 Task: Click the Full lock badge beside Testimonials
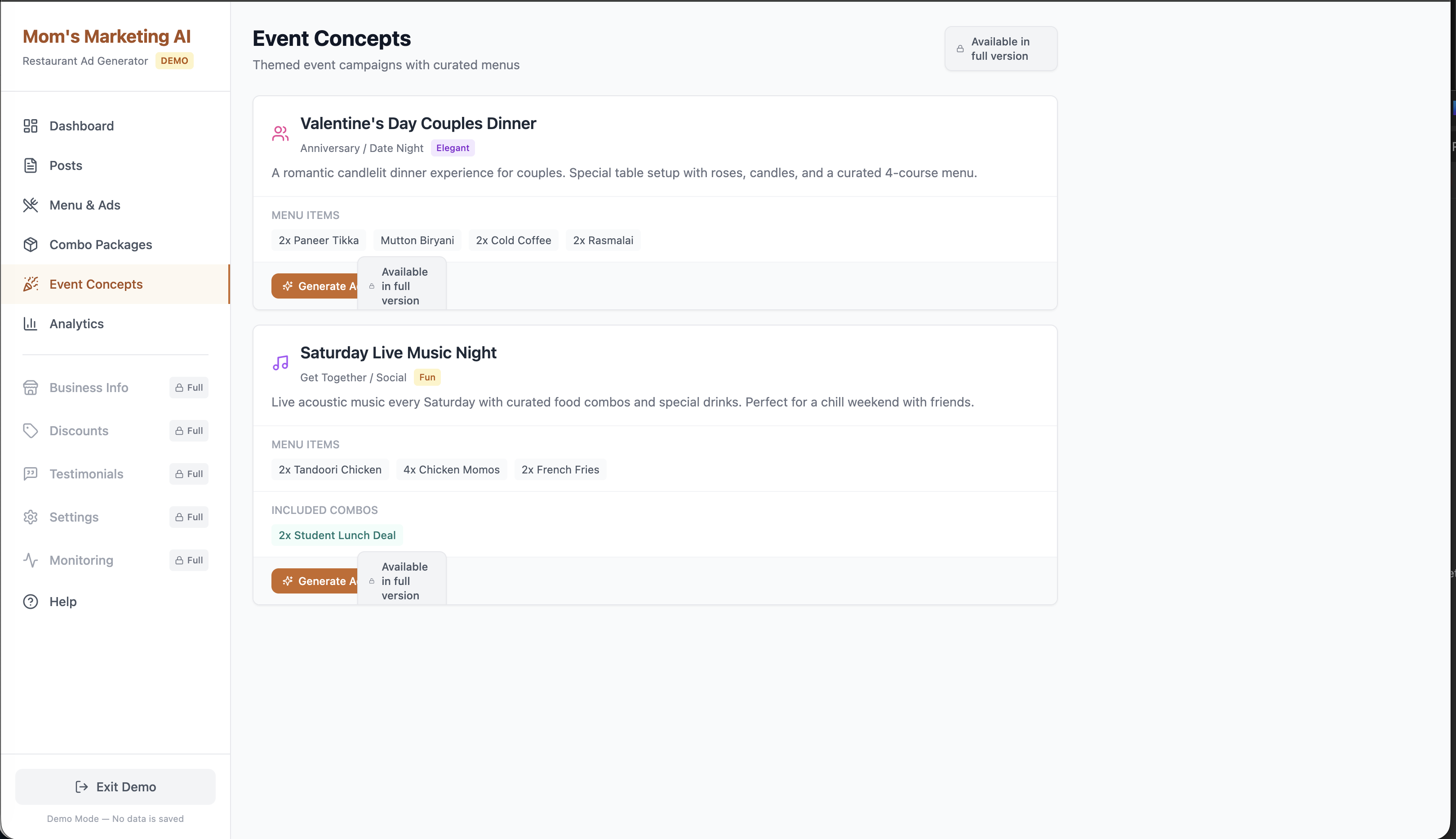point(189,474)
